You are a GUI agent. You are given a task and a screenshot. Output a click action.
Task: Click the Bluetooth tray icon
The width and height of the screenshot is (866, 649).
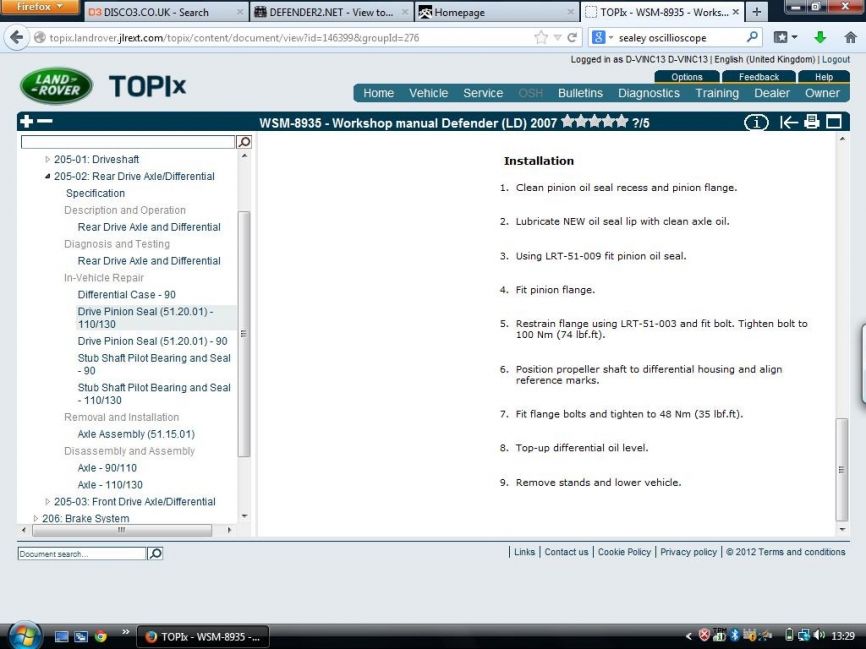point(735,636)
